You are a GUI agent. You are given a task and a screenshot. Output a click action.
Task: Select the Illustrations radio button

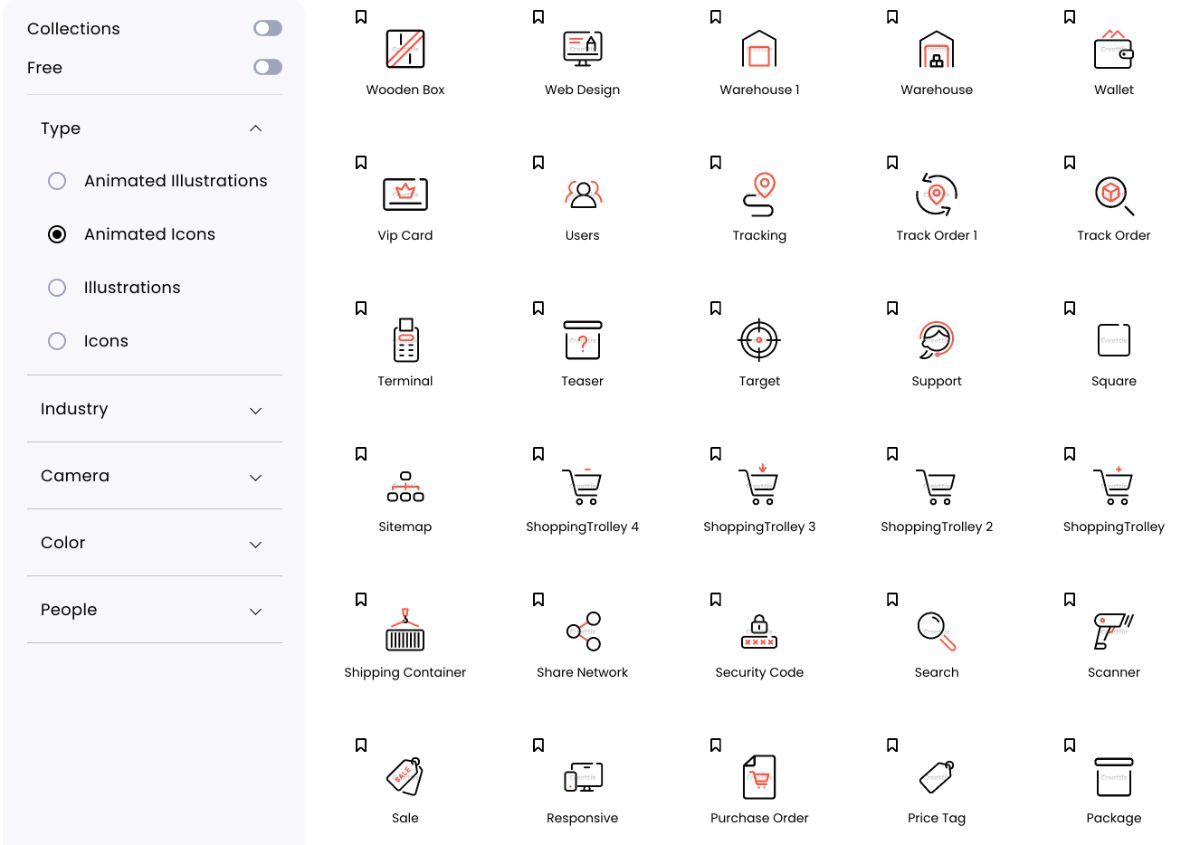pos(57,287)
